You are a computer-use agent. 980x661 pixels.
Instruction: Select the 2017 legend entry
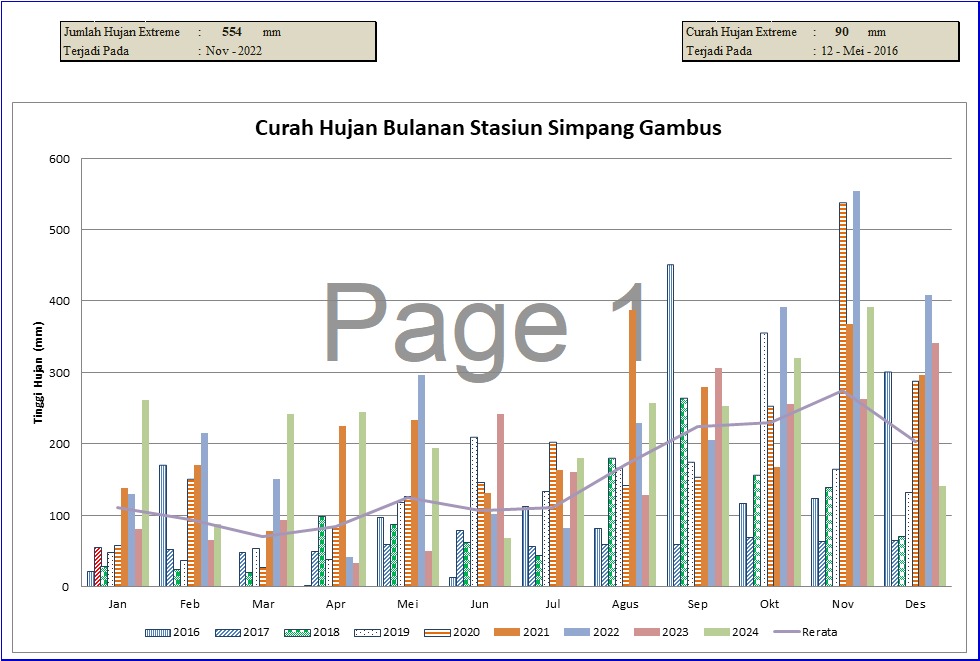[x=229, y=632]
